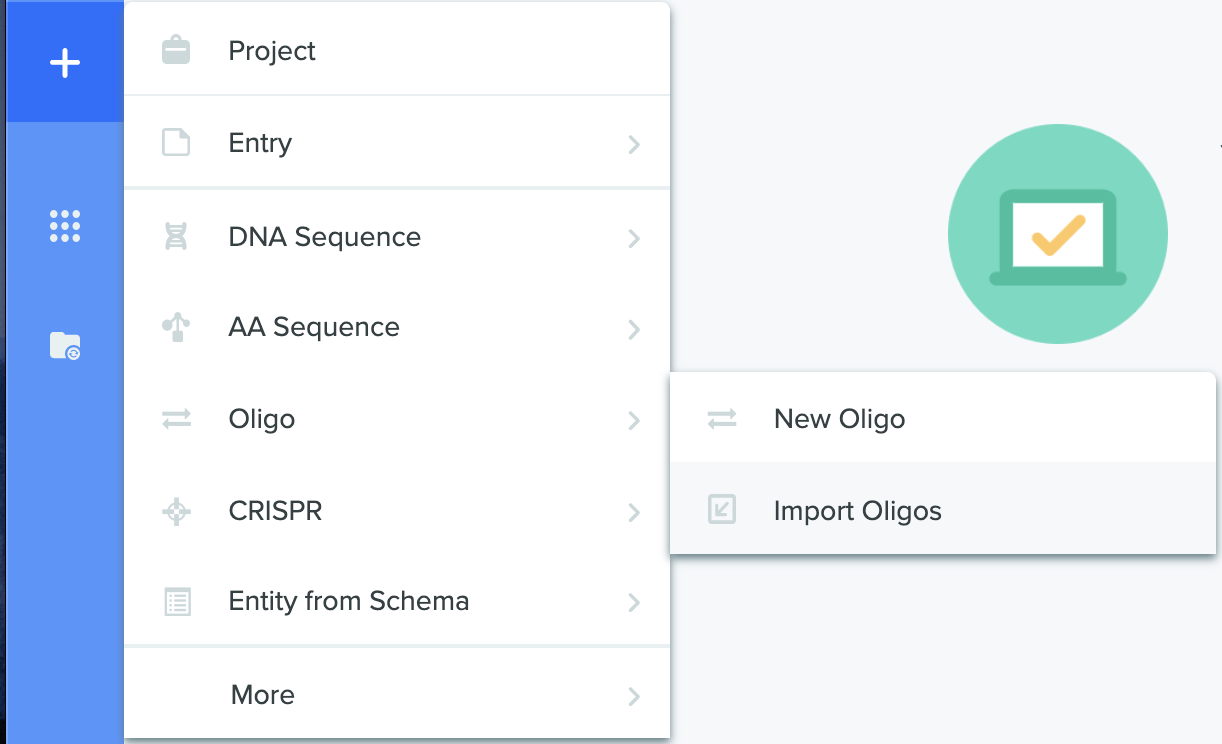Click the CRISPR crosshair icon
This screenshot has height=744, width=1222.
(176, 511)
